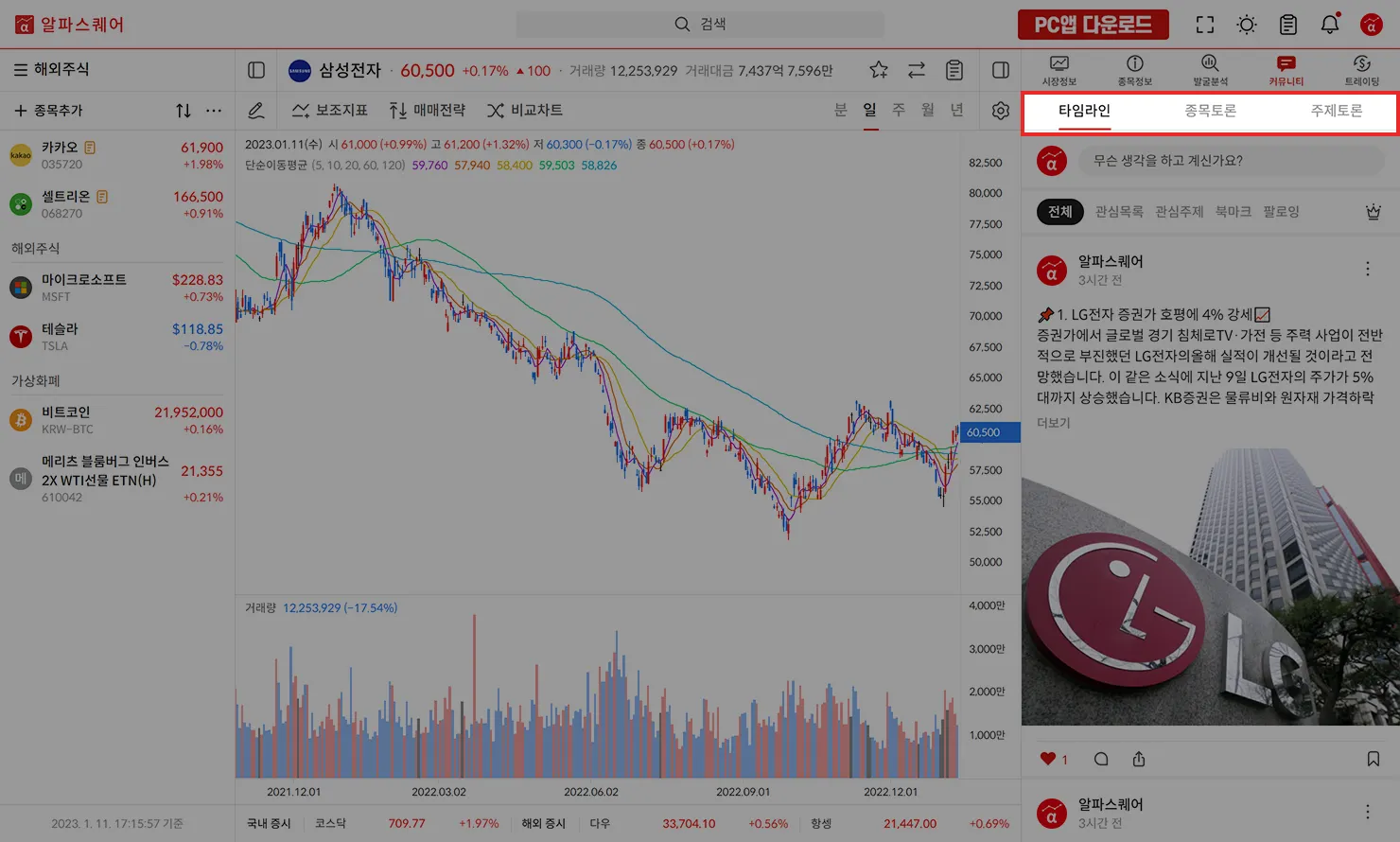1400x842 pixels.
Task: Select the 전체 feed filter
Action: (x=1060, y=212)
